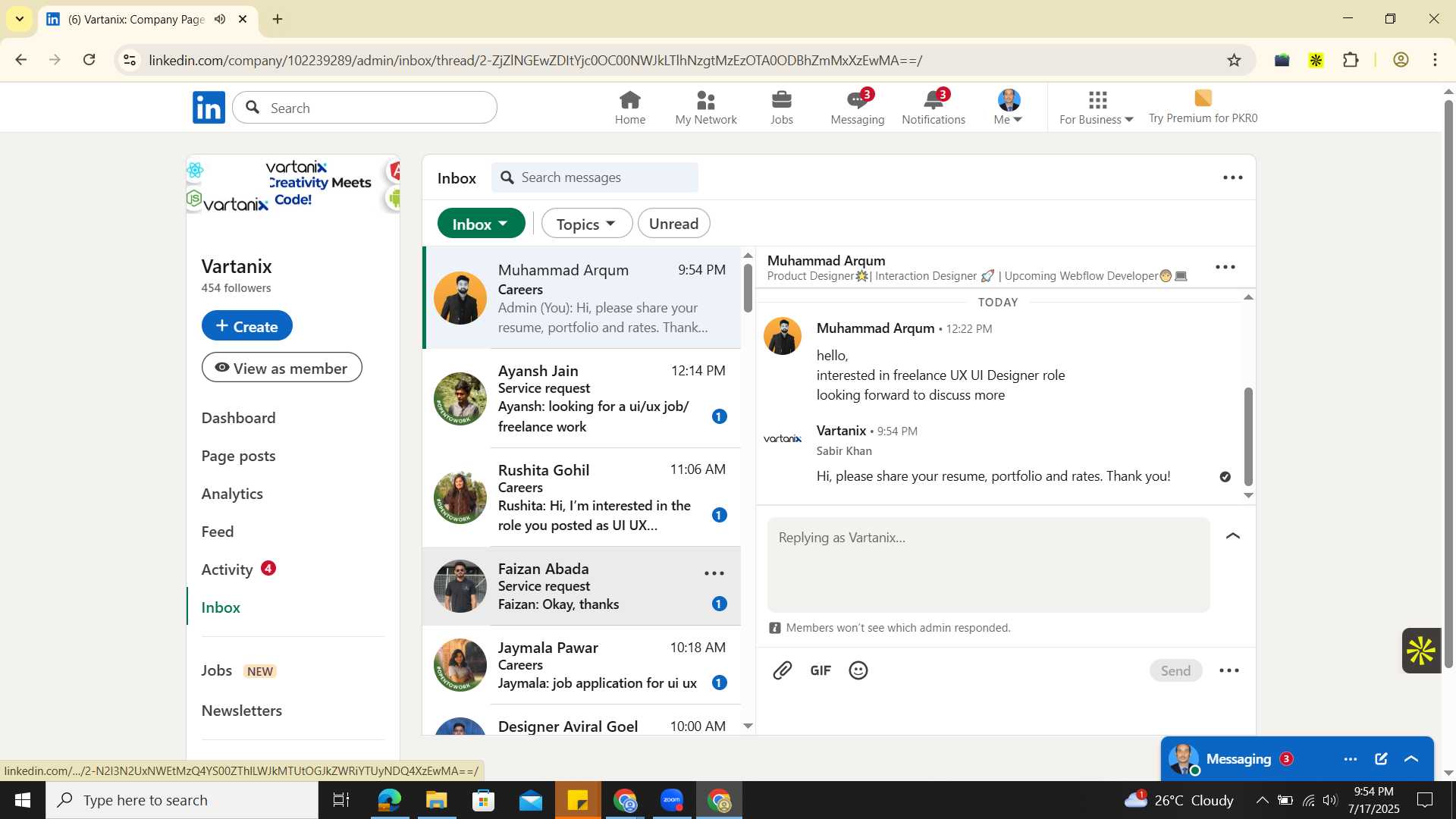Open Notifications bell icon
Viewport: 1456px width, 819px height.
pyautogui.click(x=934, y=108)
